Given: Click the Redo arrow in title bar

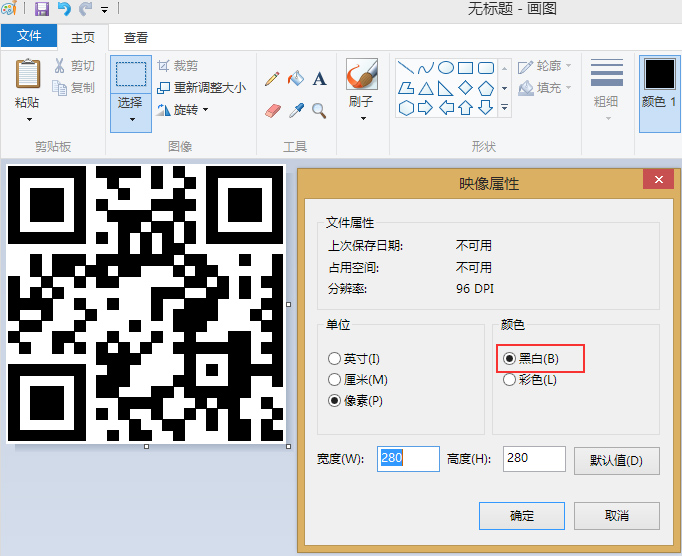Looking at the screenshot, I should click(86, 8).
